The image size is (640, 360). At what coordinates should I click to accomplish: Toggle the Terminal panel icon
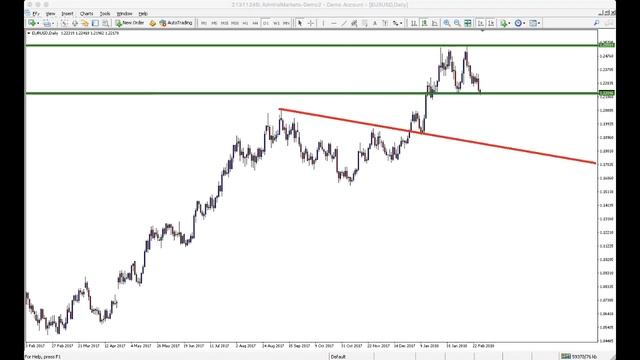click(95, 23)
